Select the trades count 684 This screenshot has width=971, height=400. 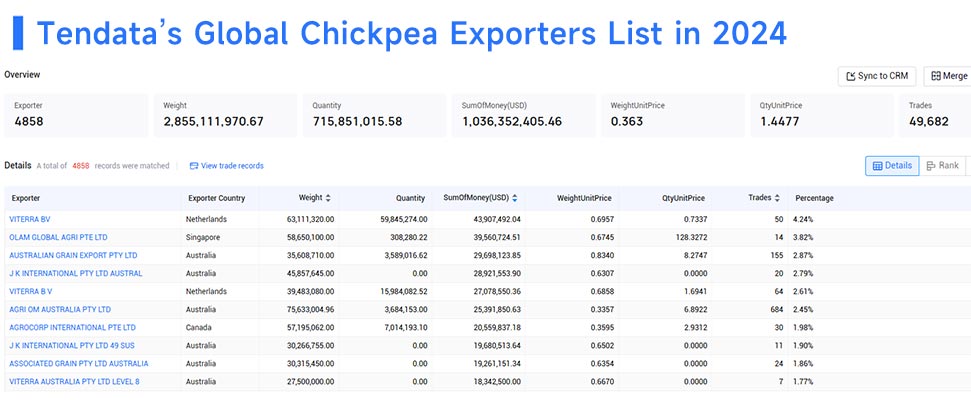tap(777, 309)
